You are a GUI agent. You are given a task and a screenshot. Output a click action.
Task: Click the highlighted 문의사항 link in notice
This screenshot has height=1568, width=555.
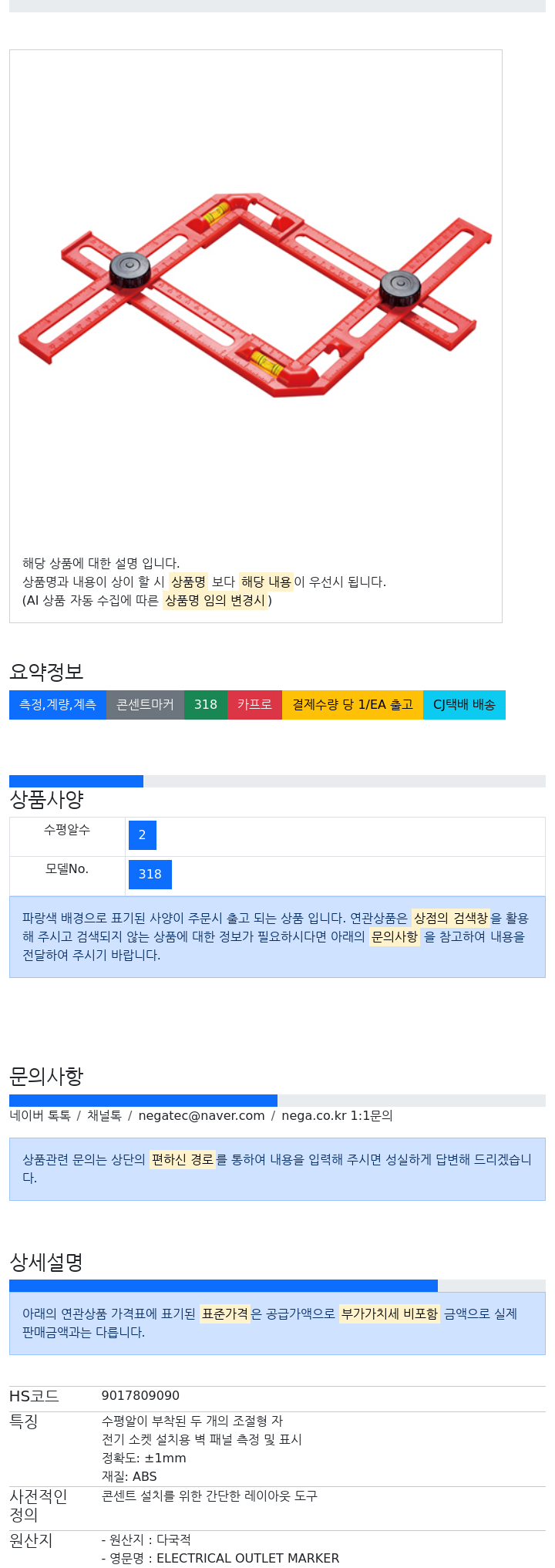point(395,936)
